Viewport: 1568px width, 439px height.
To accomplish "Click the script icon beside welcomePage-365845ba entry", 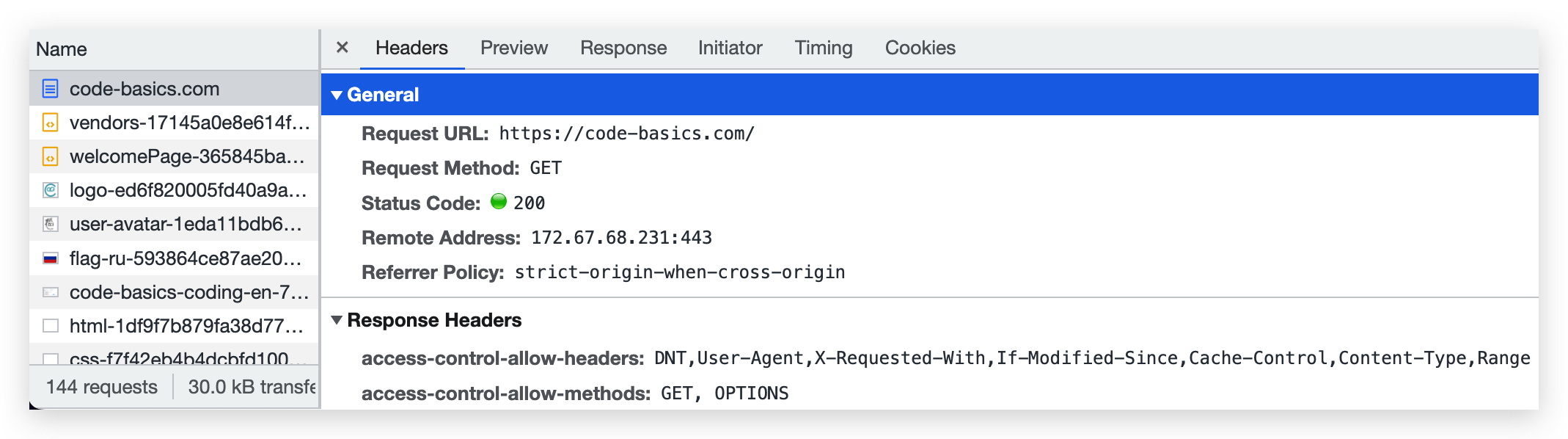I will coord(50,156).
